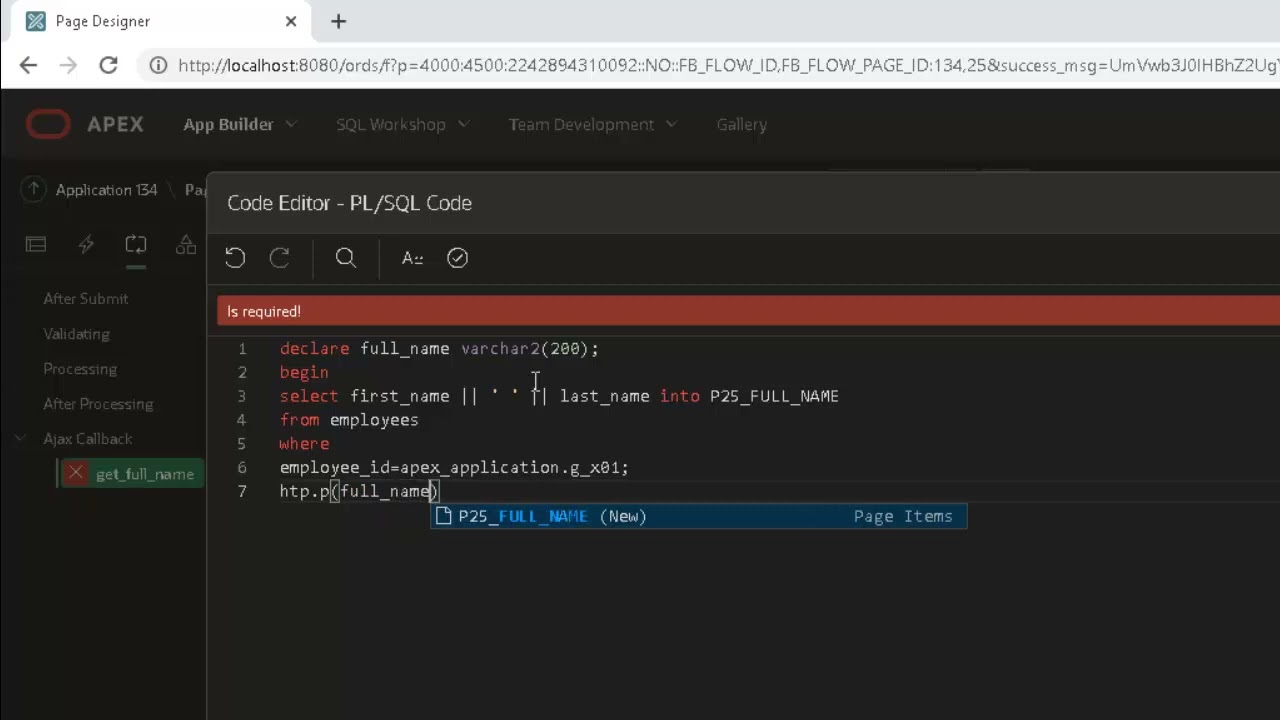Click 'where' keyword on line 5

[x=304, y=443]
